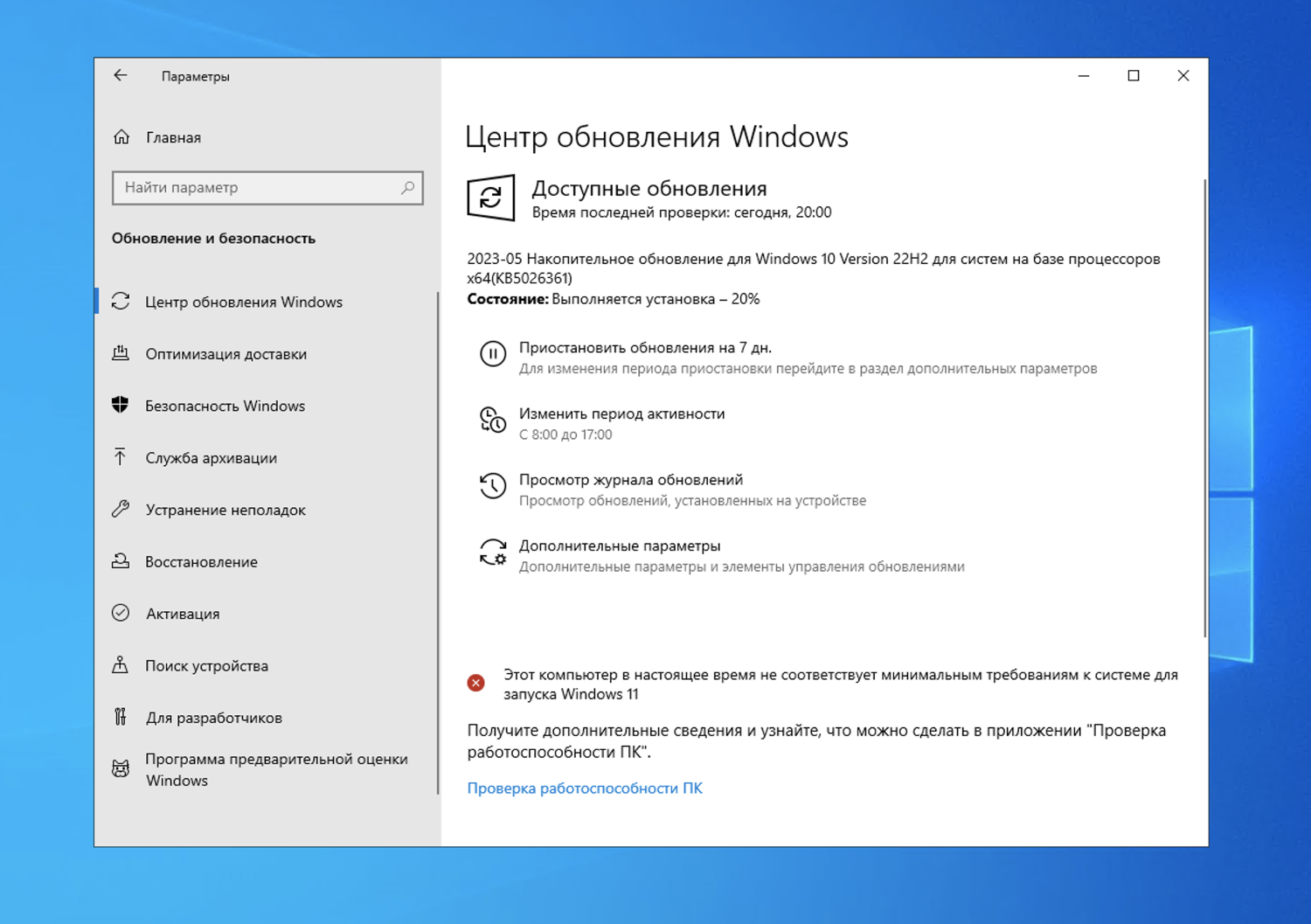Image resolution: width=1311 pixels, height=924 pixels.
Task: Click the Для разработчиков tools icon
Action: coord(121,717)
